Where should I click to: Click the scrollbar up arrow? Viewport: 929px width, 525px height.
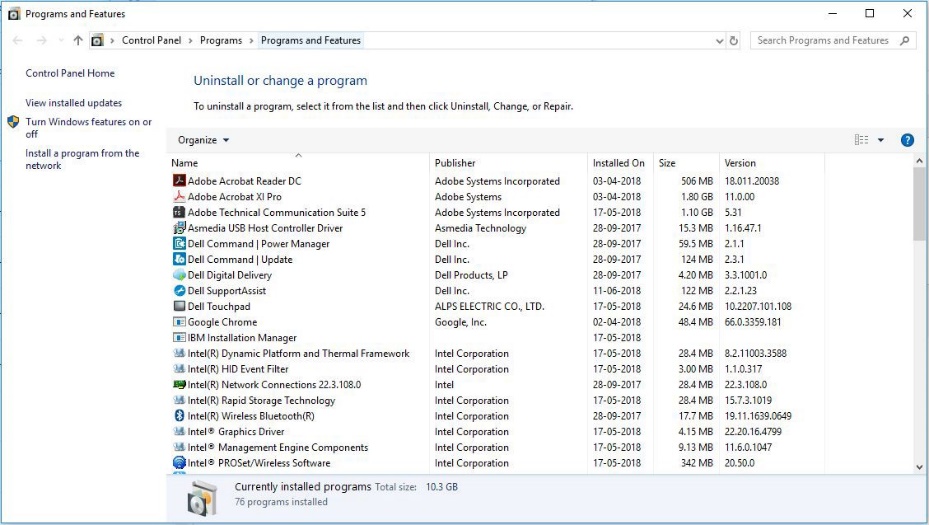(919, 161)
